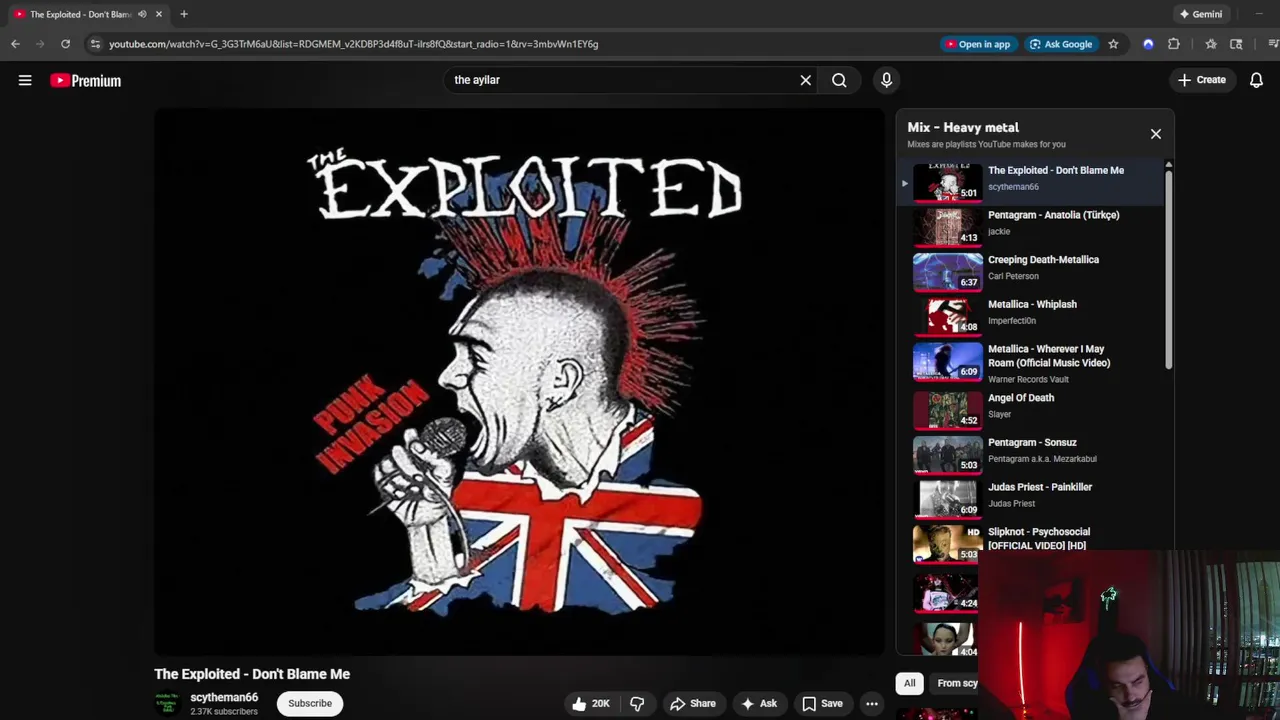This screenshot has width=1280, height=720.
Task: Select Judas Priest - Painkiller in playlist
Action: (x=1032, y=498)
